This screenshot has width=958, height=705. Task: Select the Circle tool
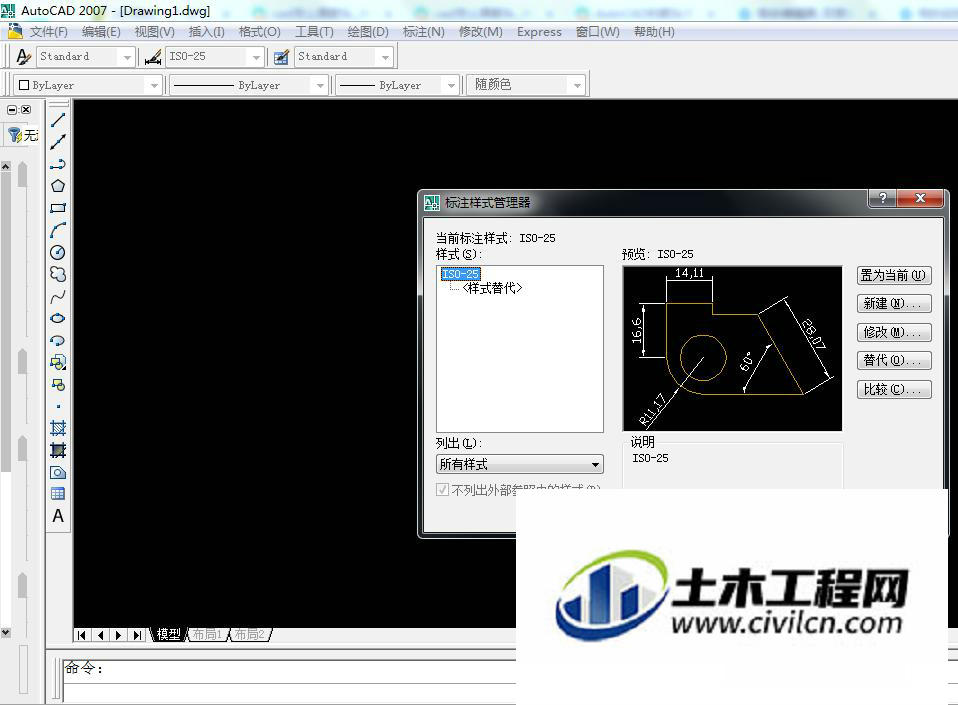coord(58,252)
